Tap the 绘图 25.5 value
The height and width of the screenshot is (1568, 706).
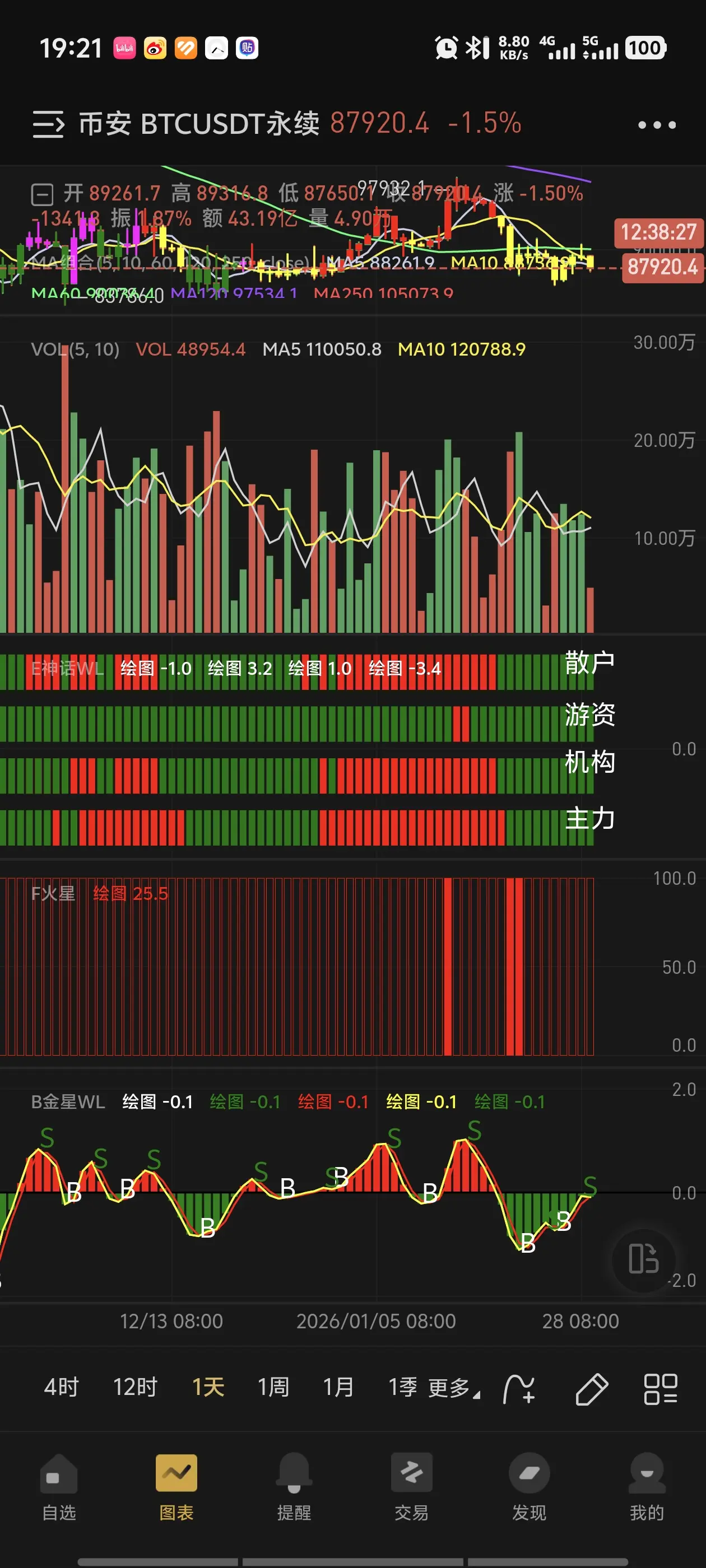tap(131, 894)
